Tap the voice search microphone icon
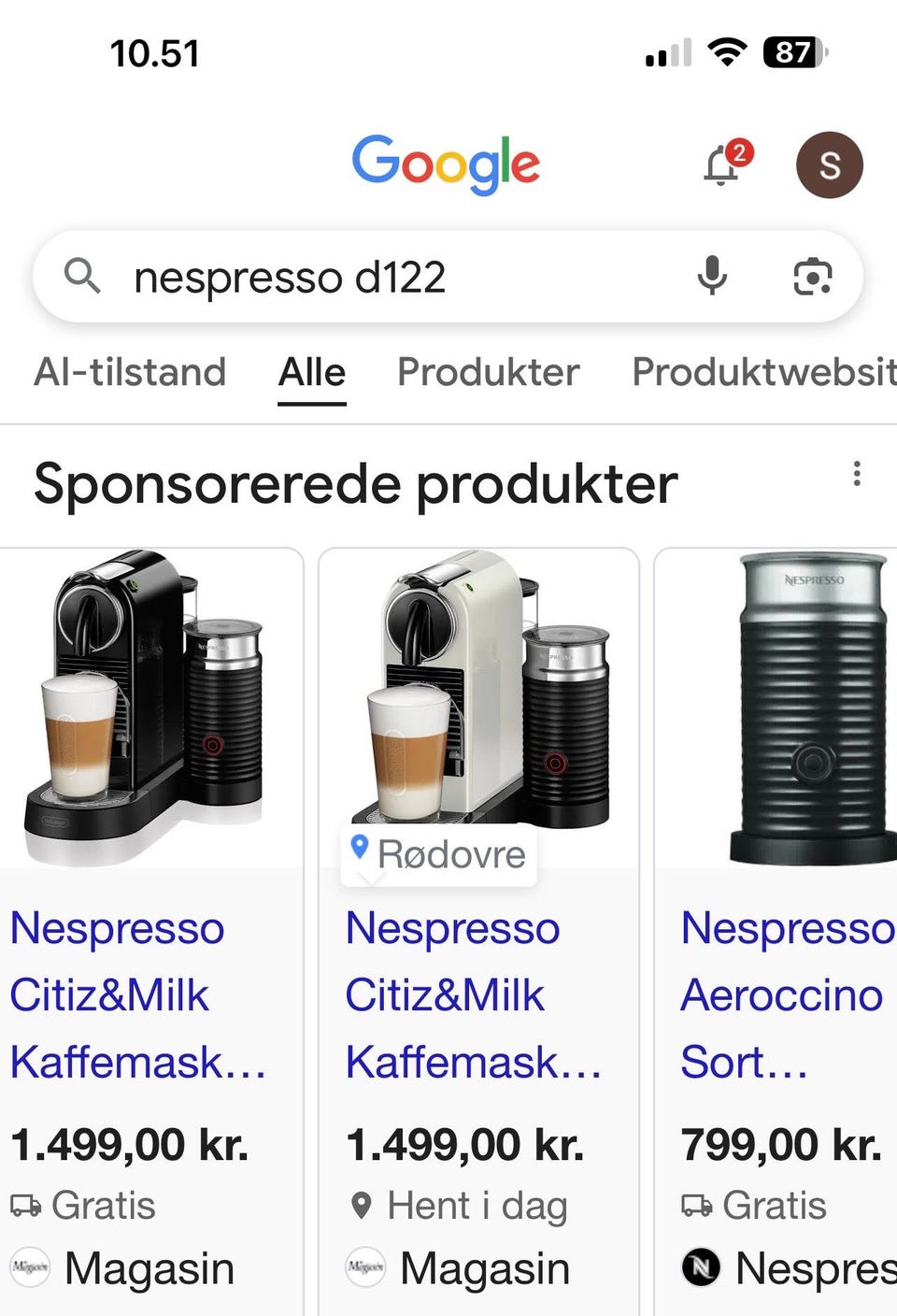Image resolution: width=897 pixels, height=1316 pixels. coord(712,277)
